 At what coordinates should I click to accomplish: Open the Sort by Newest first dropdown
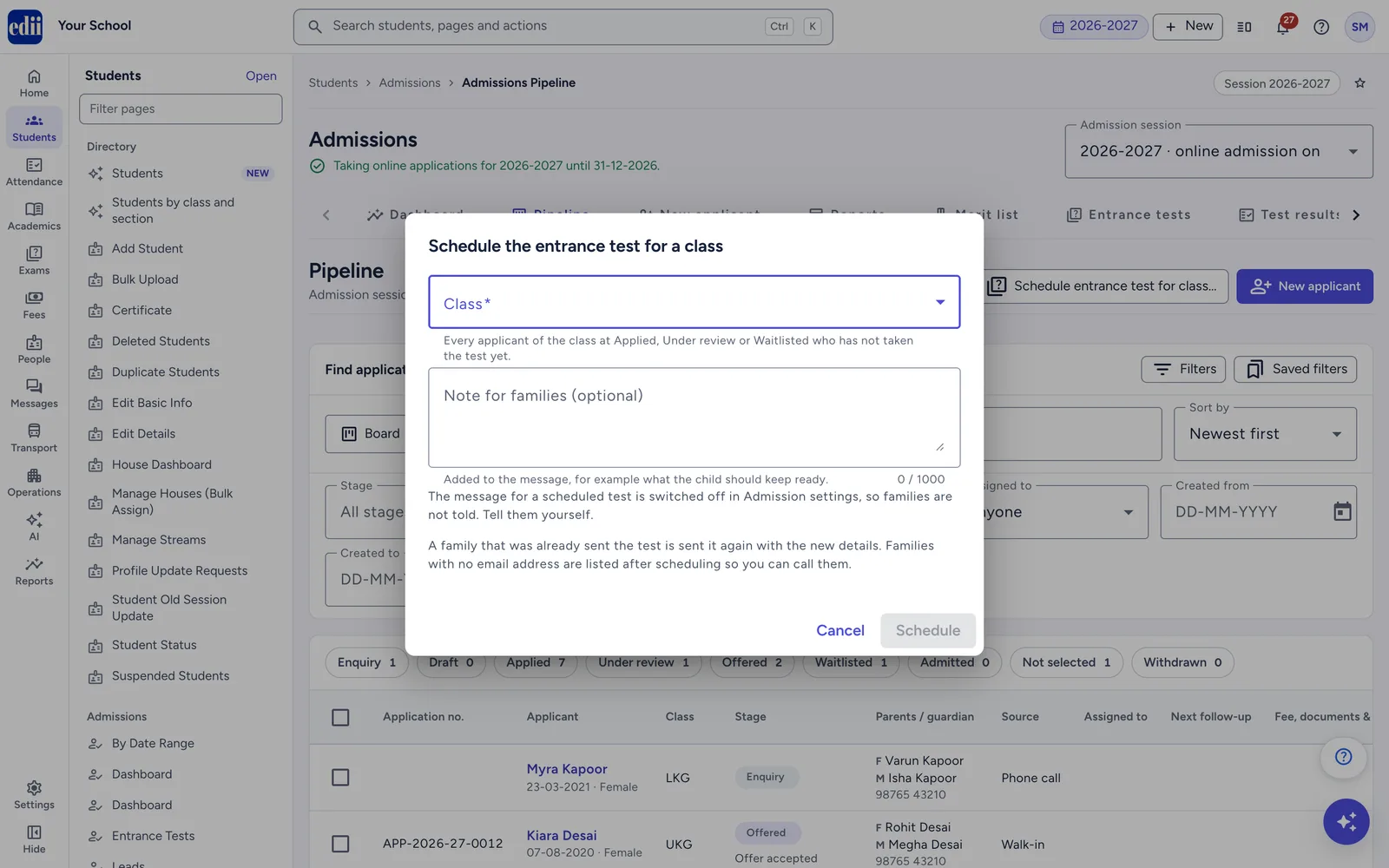point(1265,433)
